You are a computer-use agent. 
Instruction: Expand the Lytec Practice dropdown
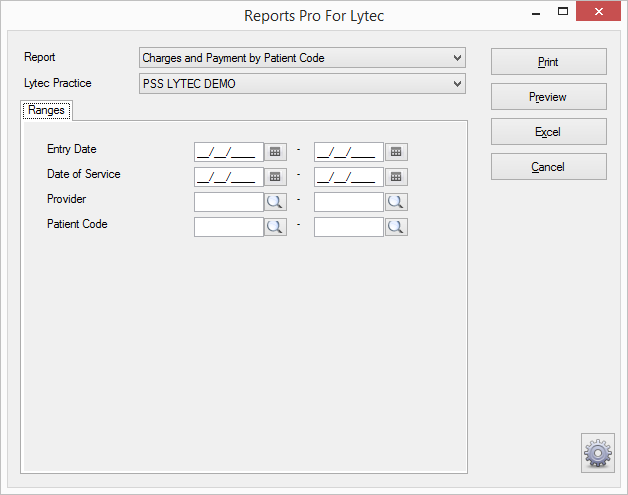point(457,84)
